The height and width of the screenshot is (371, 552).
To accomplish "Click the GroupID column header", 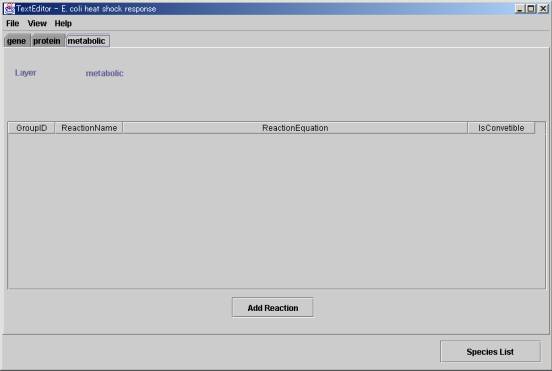I will click(x=31, y=128).
